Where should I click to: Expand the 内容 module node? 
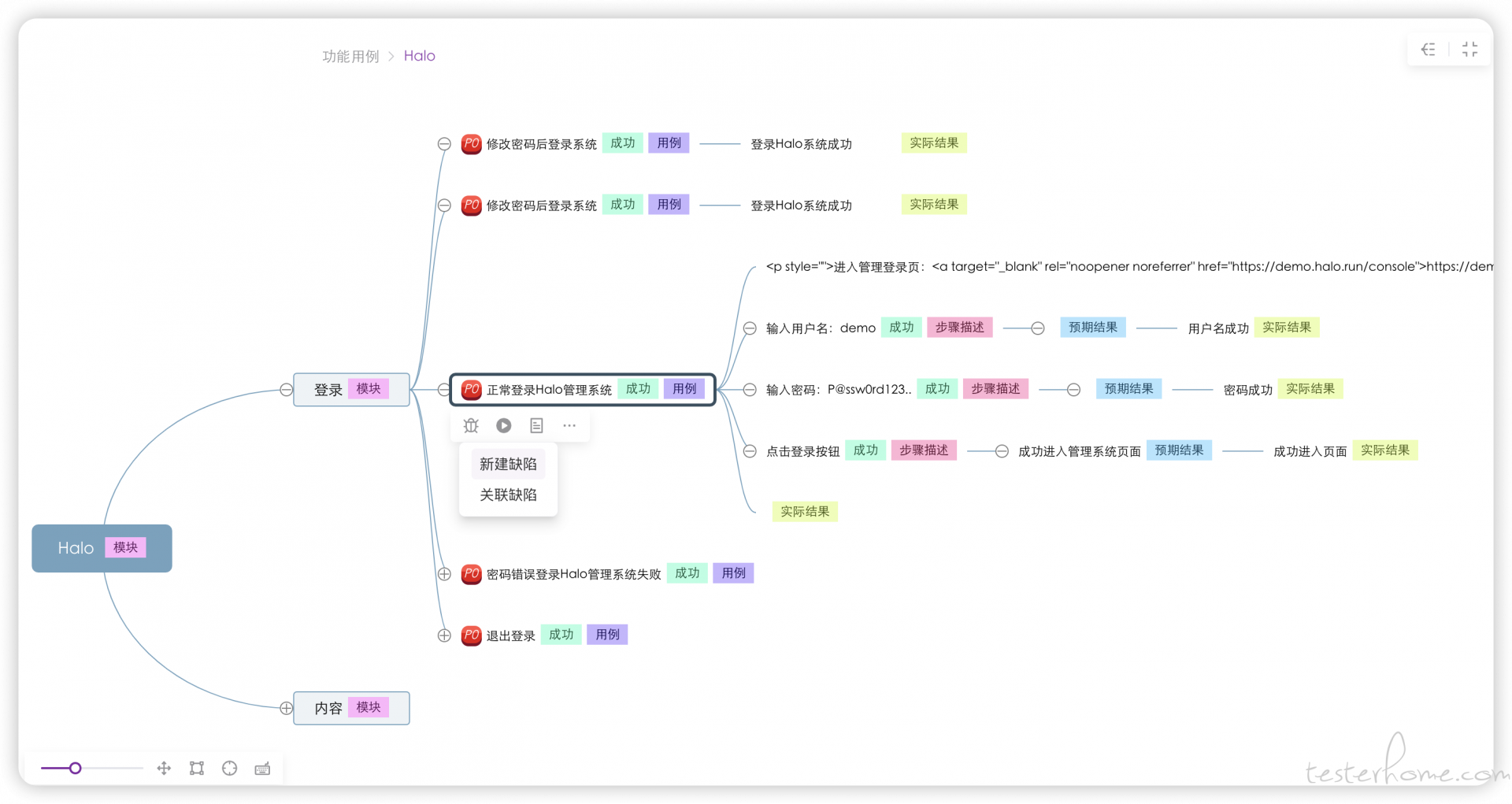click(286, 708)
